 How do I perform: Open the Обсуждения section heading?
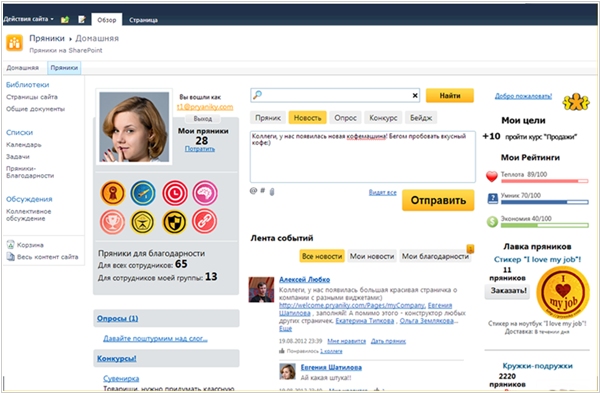tap(29, 199)
